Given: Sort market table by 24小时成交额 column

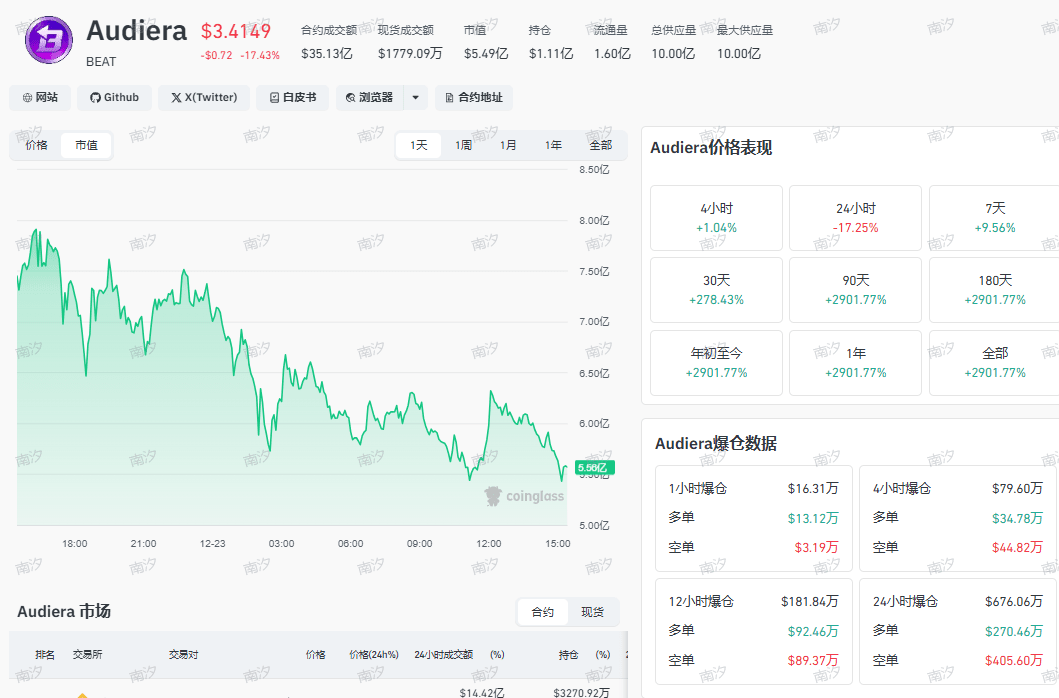Looking at the screenshot, I should [x=443, y=655].
